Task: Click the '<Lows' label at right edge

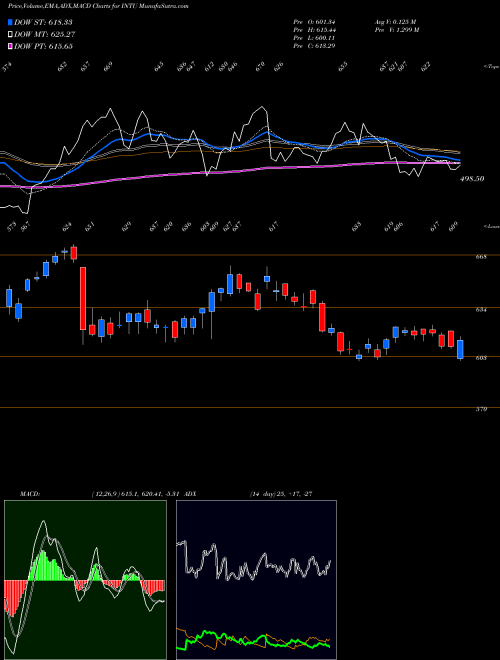Action: (x=491, y=227)
